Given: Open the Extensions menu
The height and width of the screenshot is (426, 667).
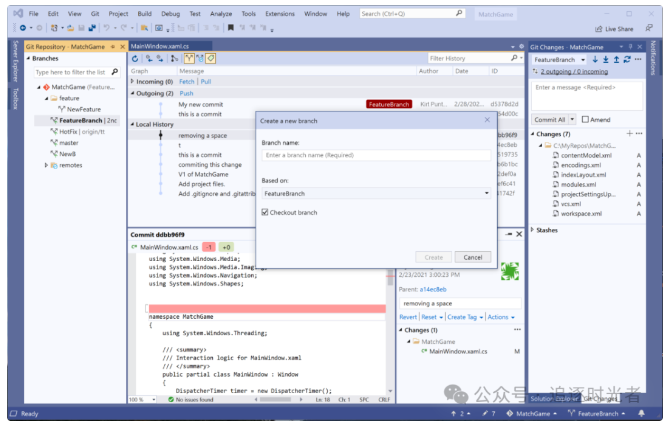Looking at the screenshot, I should [279, 14].
